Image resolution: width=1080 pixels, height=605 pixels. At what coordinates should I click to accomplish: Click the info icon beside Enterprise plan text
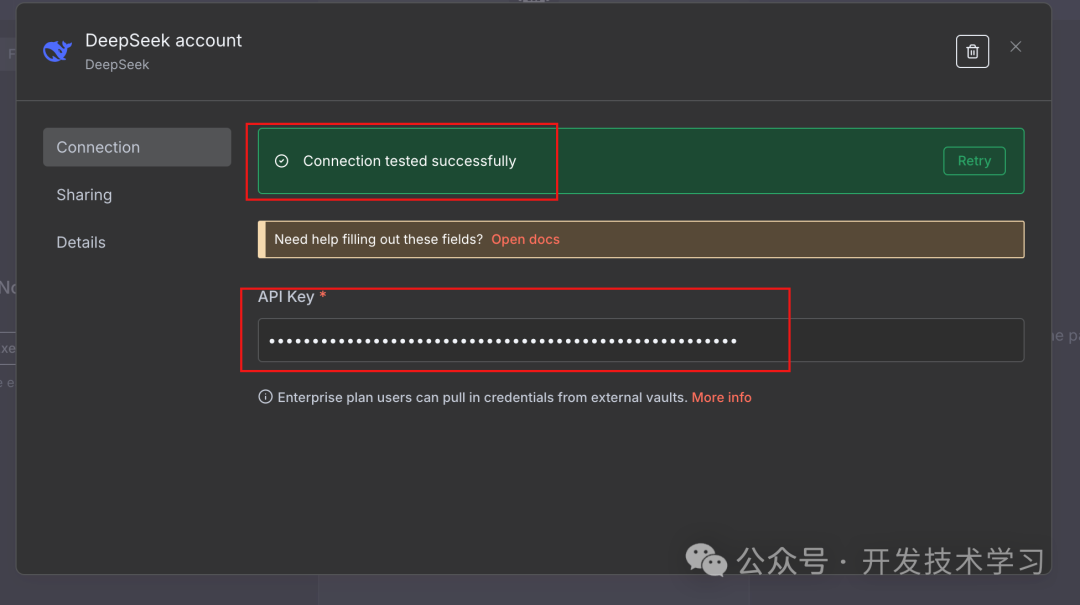(x=265, y=397)
